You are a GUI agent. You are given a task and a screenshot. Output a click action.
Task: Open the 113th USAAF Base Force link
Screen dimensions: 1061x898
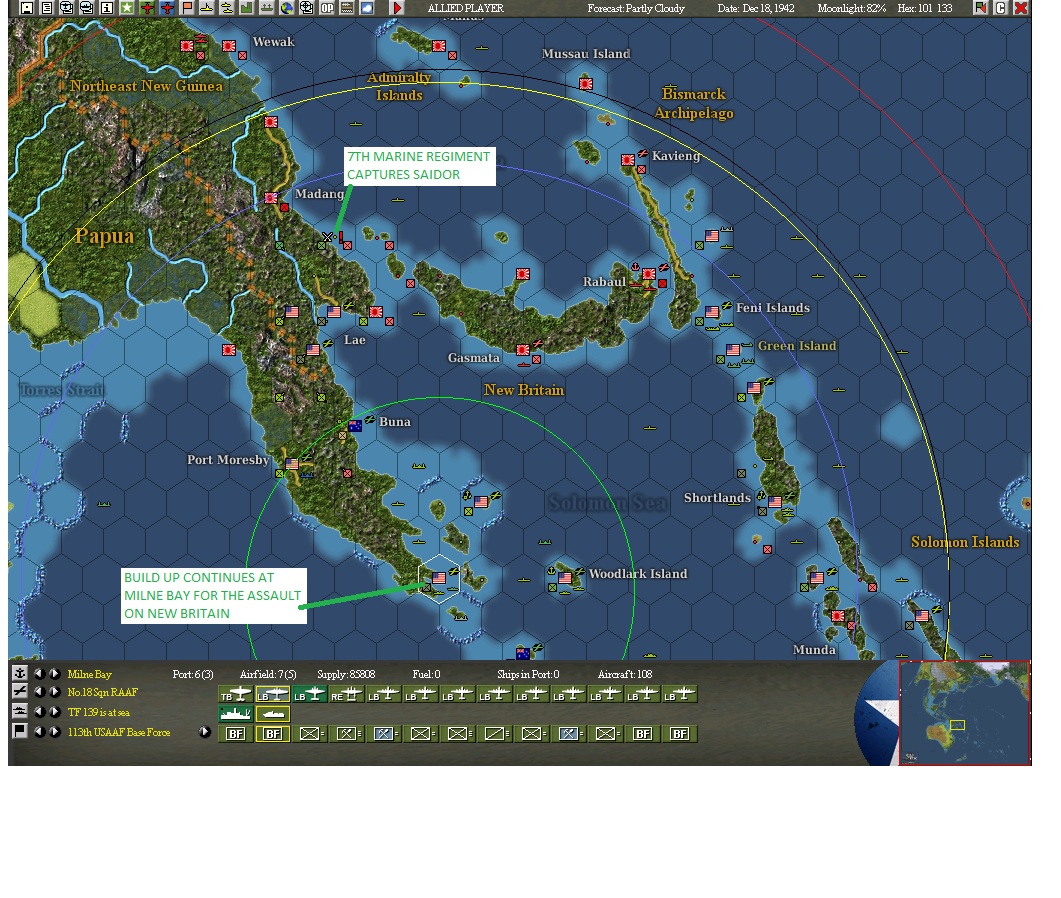(x=119, y=732)
